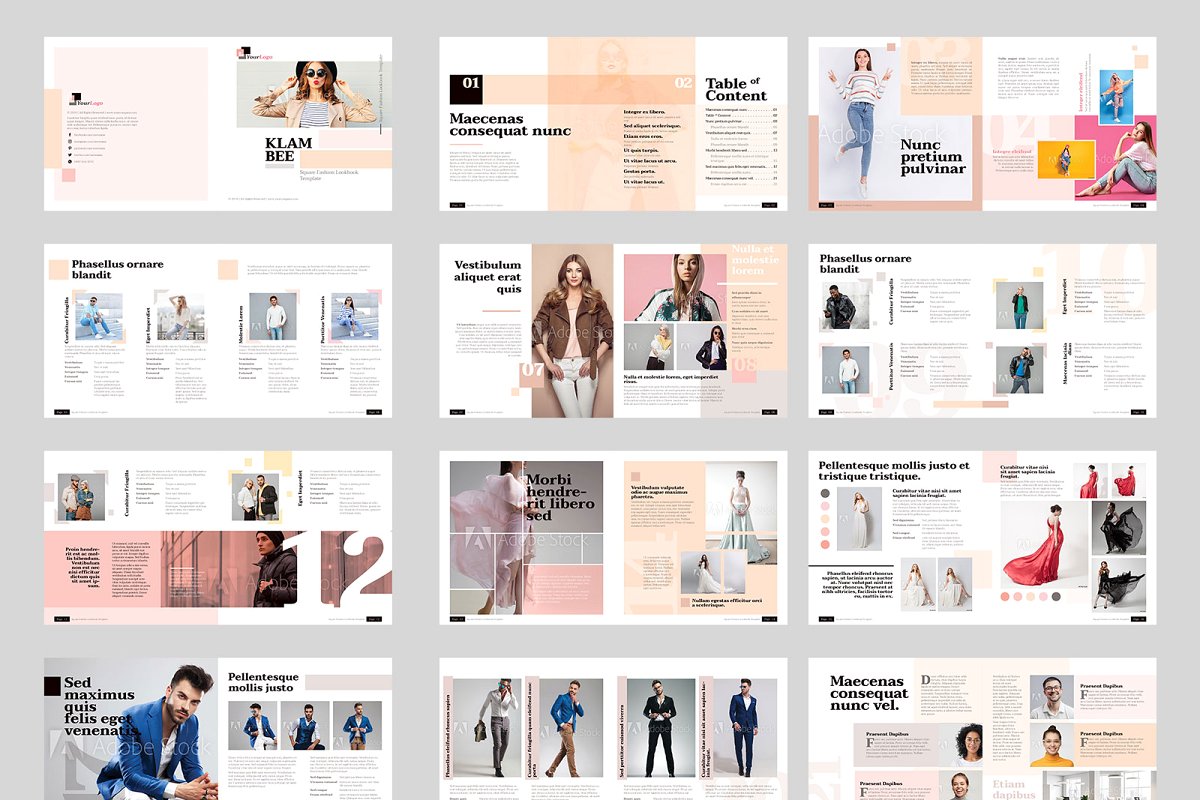1200x800 pixels.
Task: Click the Instagram icon on back cover
Action: [x=70, y=141]
